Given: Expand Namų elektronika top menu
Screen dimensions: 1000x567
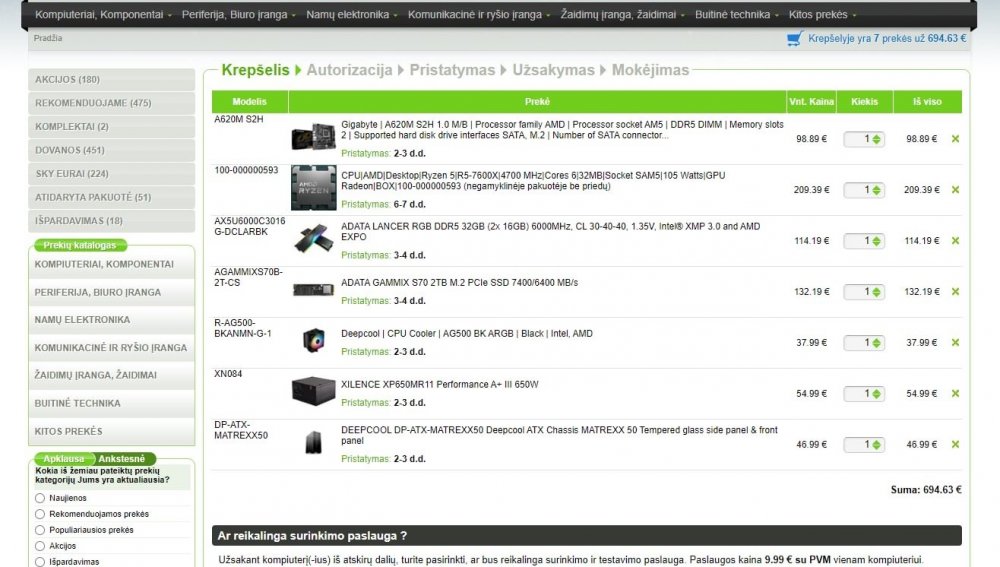Looking at the screenshot, I should coord(351,15).
